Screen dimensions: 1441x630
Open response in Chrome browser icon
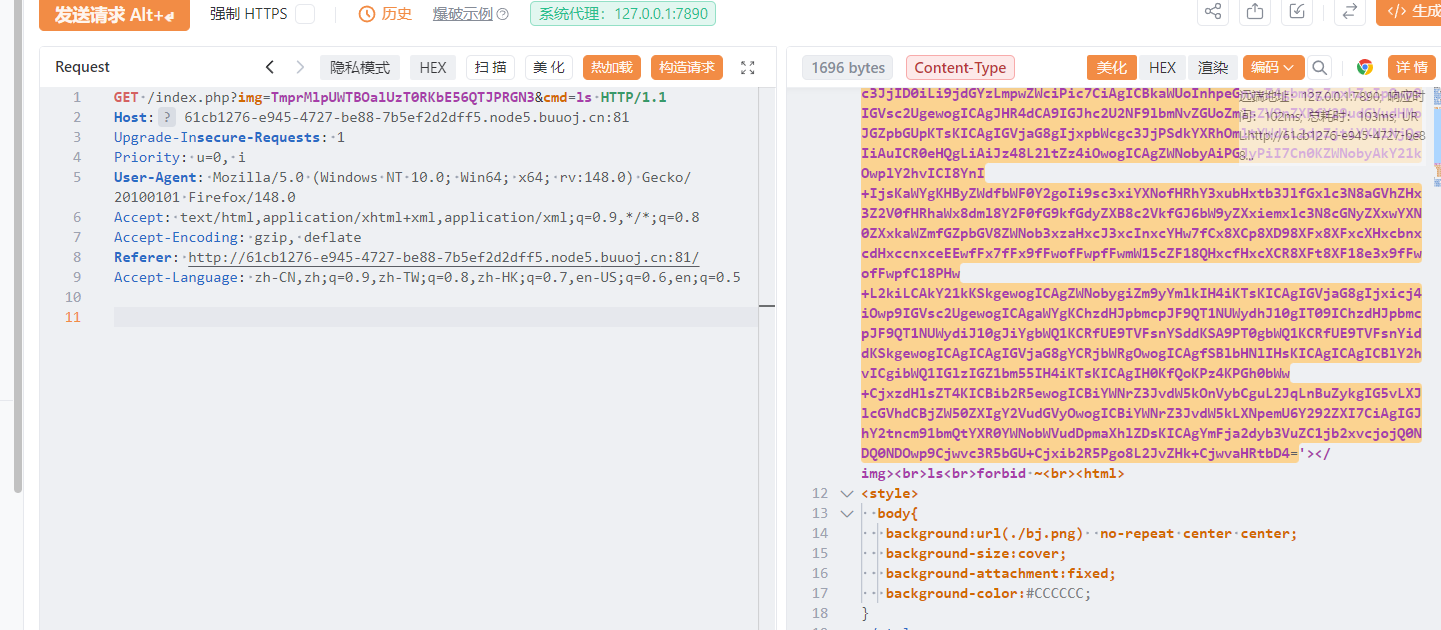click(x=1364, y=68)
